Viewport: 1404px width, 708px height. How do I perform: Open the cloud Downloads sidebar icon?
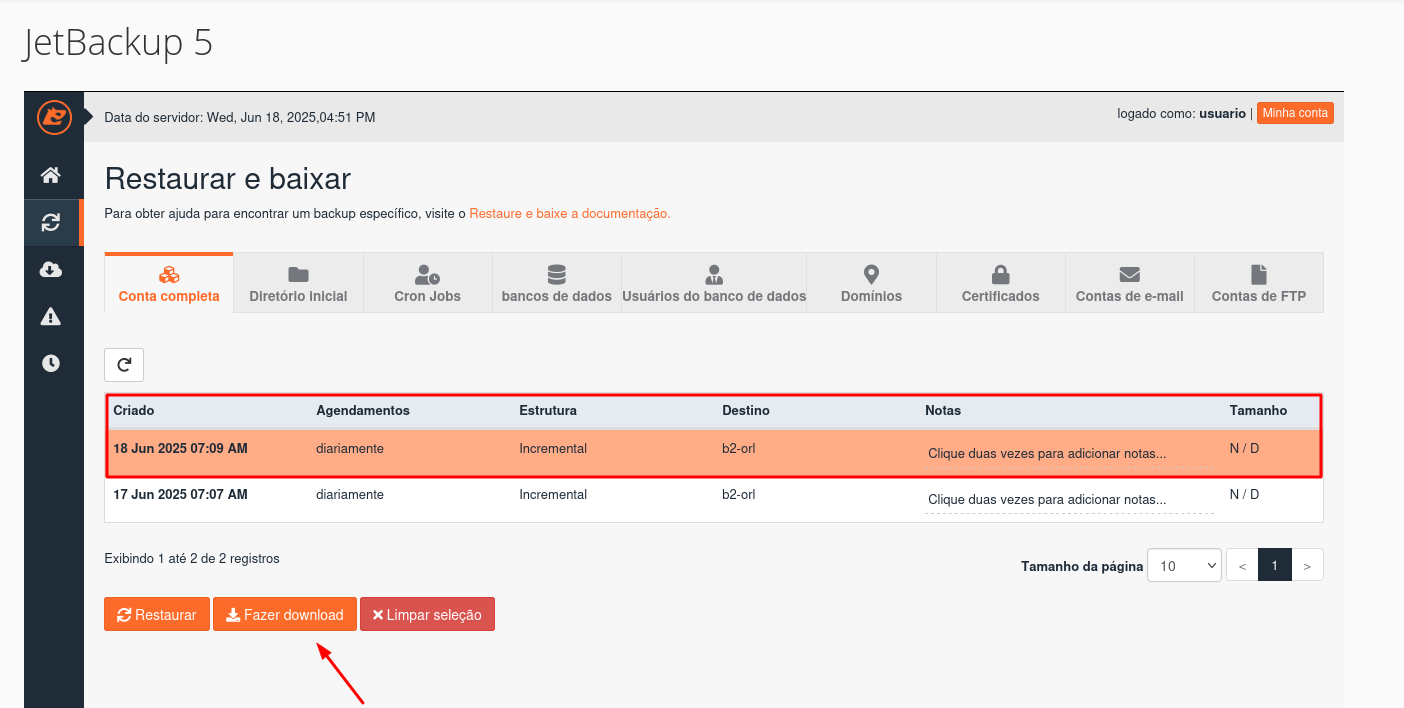coord(51,269)
